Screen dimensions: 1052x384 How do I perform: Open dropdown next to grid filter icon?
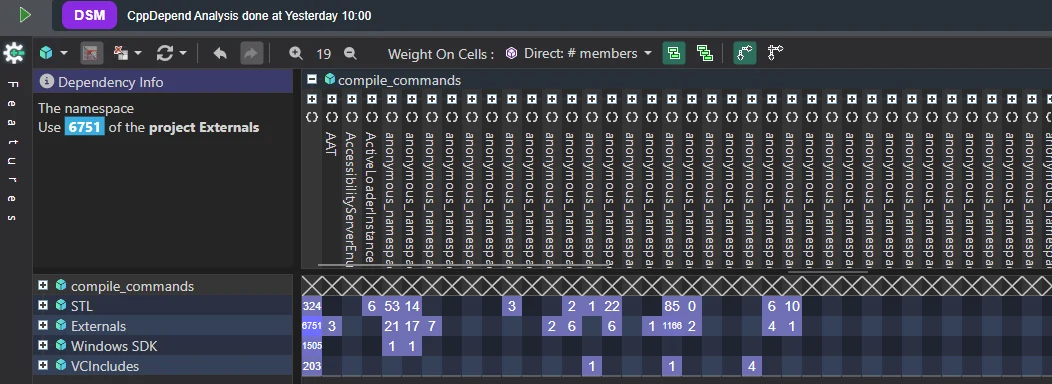138,53
